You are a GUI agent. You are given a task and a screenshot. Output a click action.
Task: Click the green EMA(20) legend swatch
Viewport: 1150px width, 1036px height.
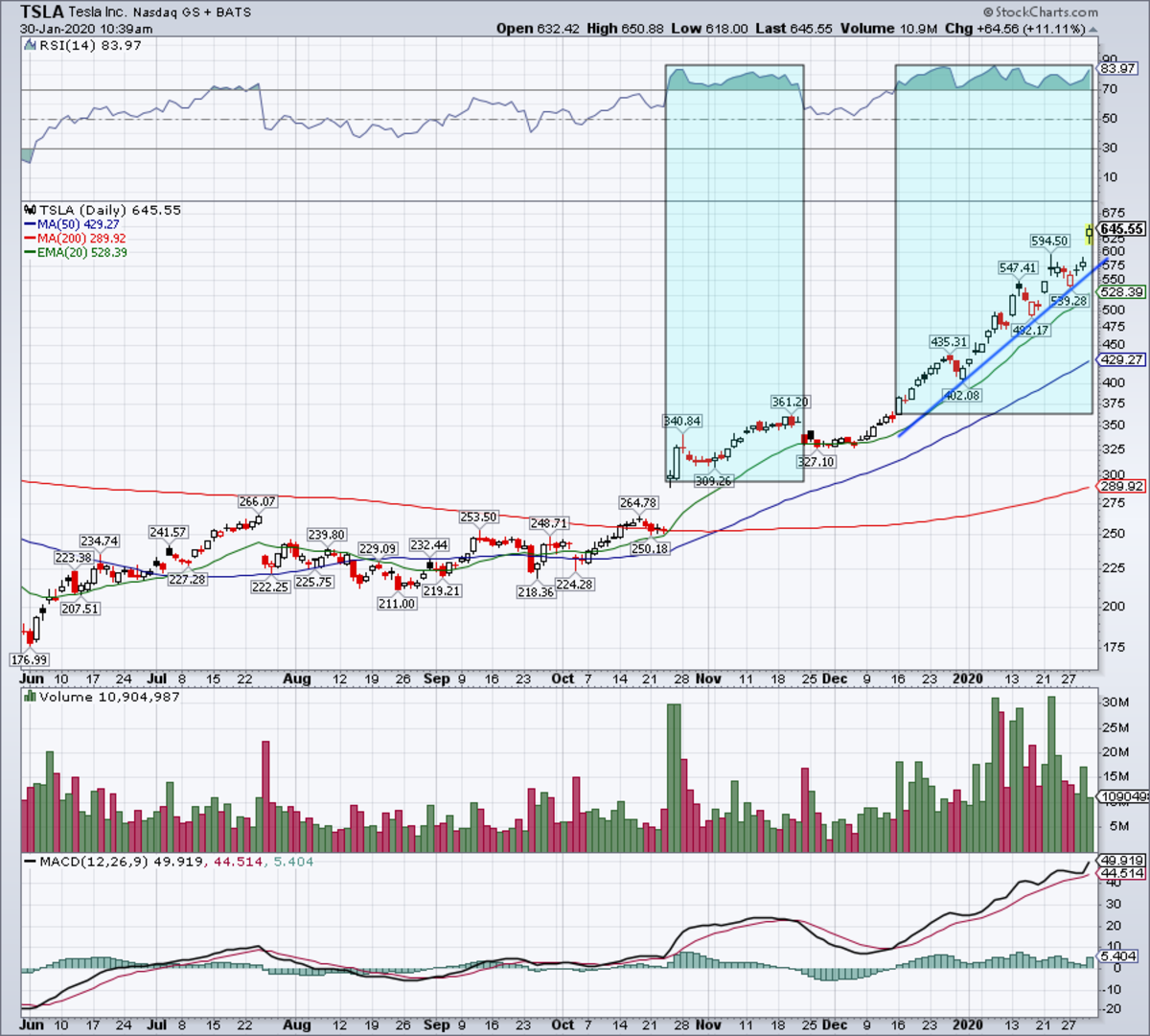click(x=29, y=253)
